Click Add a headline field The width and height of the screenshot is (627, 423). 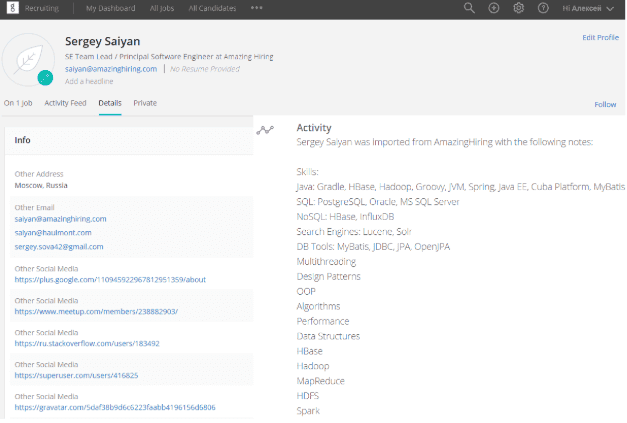tap(89, 81)
